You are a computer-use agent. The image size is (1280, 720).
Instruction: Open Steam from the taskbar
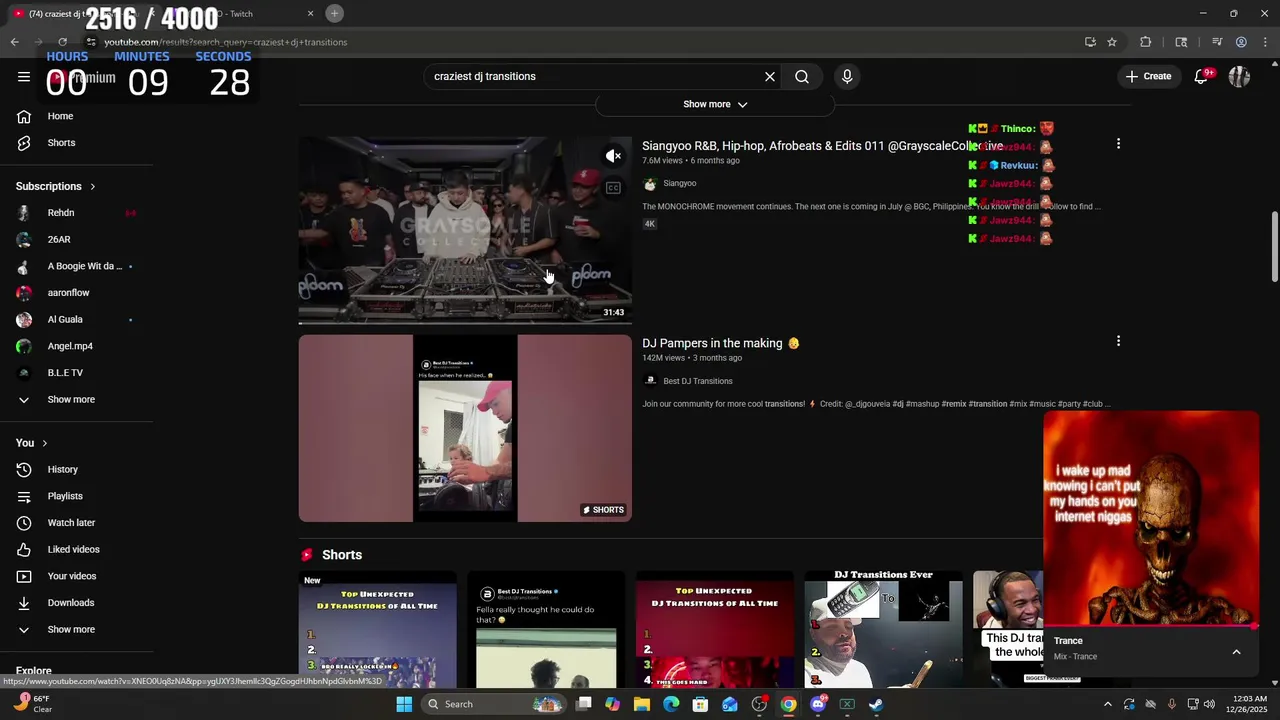pyautogui.click(x=876, y=704)
